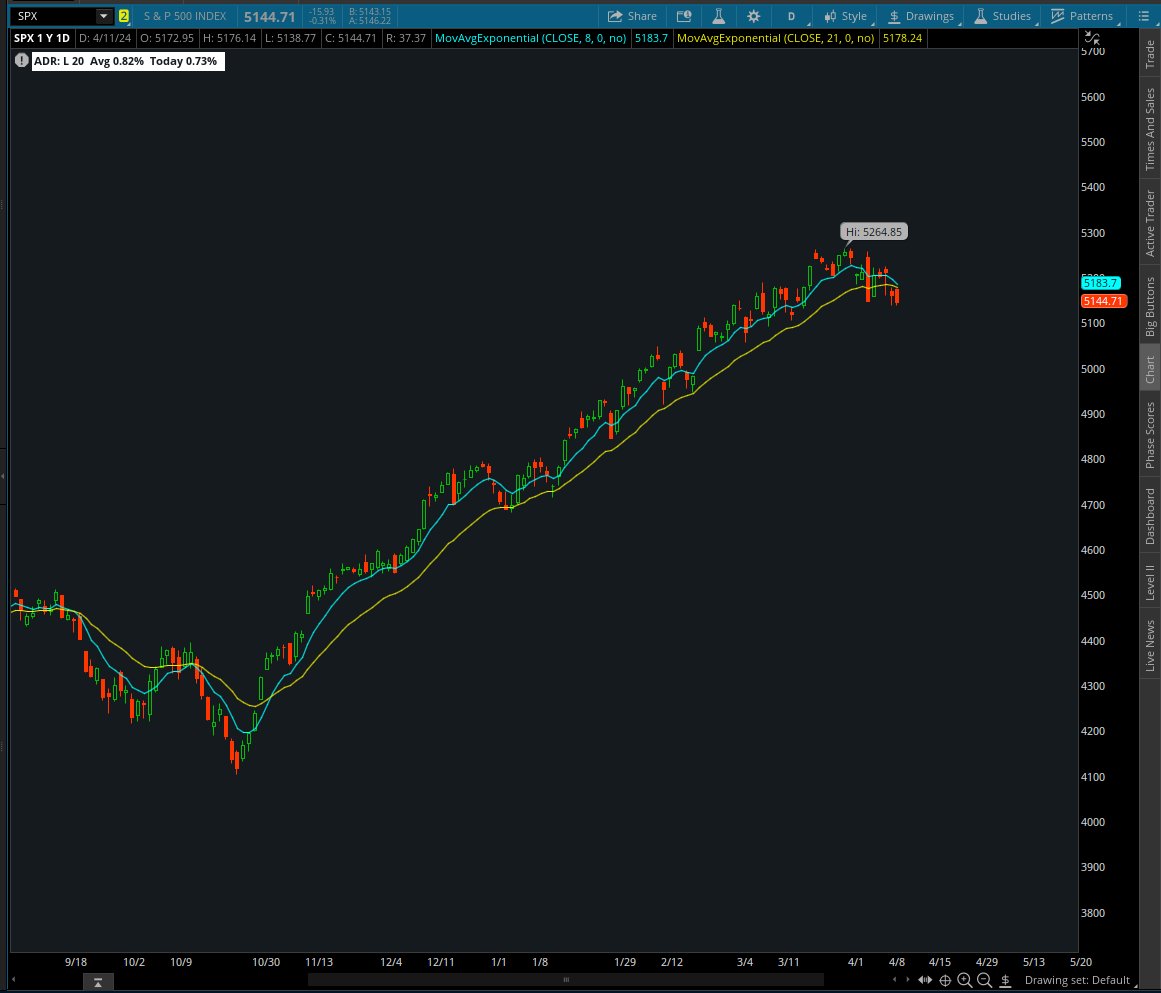Open the chart list menu icon
Screen dimensions: 1161x993
[x=1142, y=16]
